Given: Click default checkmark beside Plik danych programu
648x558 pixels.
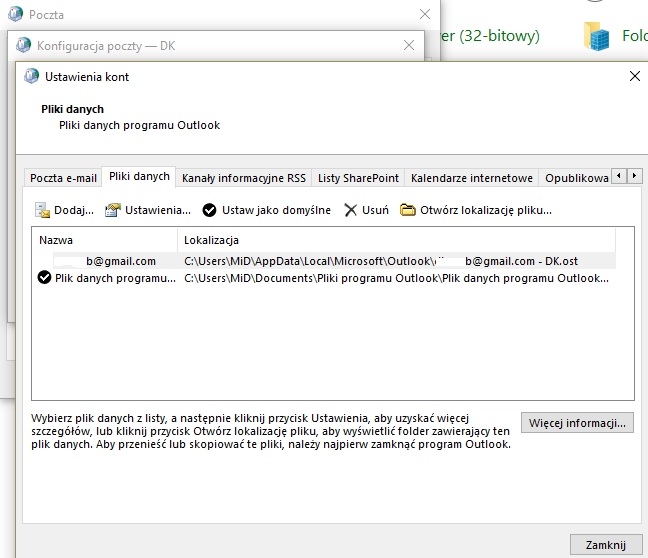Looking at the screenshot, I should pyautogui.click(x=44, y=278).
